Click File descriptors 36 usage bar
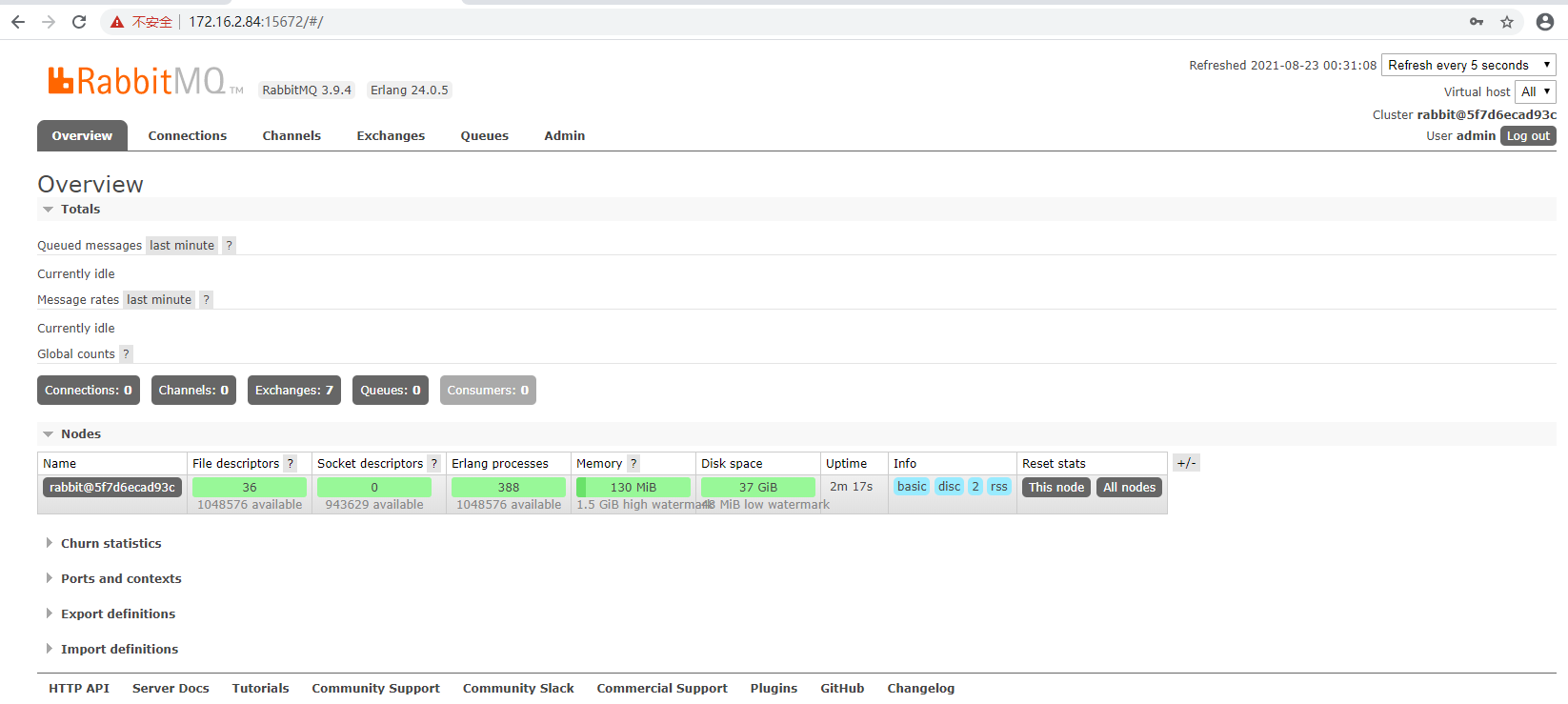This screenshot has width=1568, height=704. point(250,488)
